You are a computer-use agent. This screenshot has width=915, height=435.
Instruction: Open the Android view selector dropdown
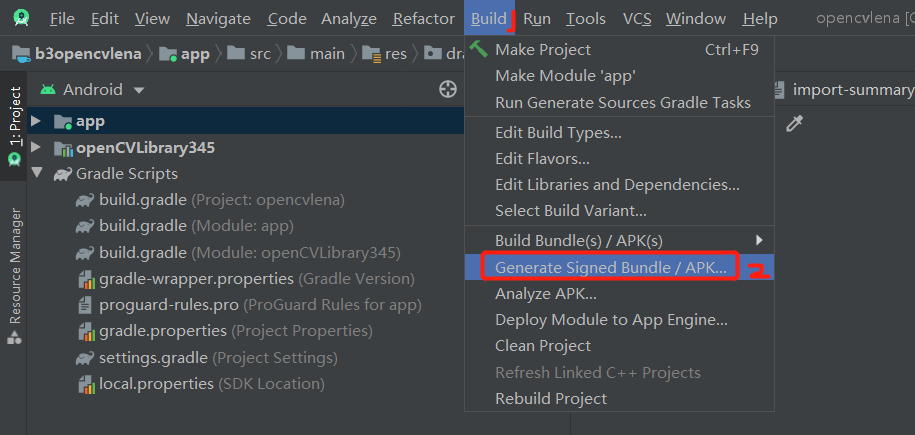pyautogui.click(x=92, y=90)
